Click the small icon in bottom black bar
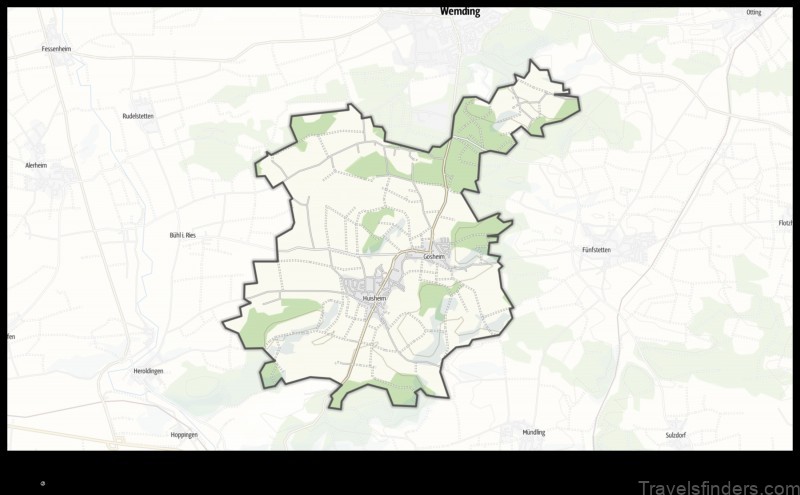This screenshot has height=495, width=800. click(x=42, y=482)
